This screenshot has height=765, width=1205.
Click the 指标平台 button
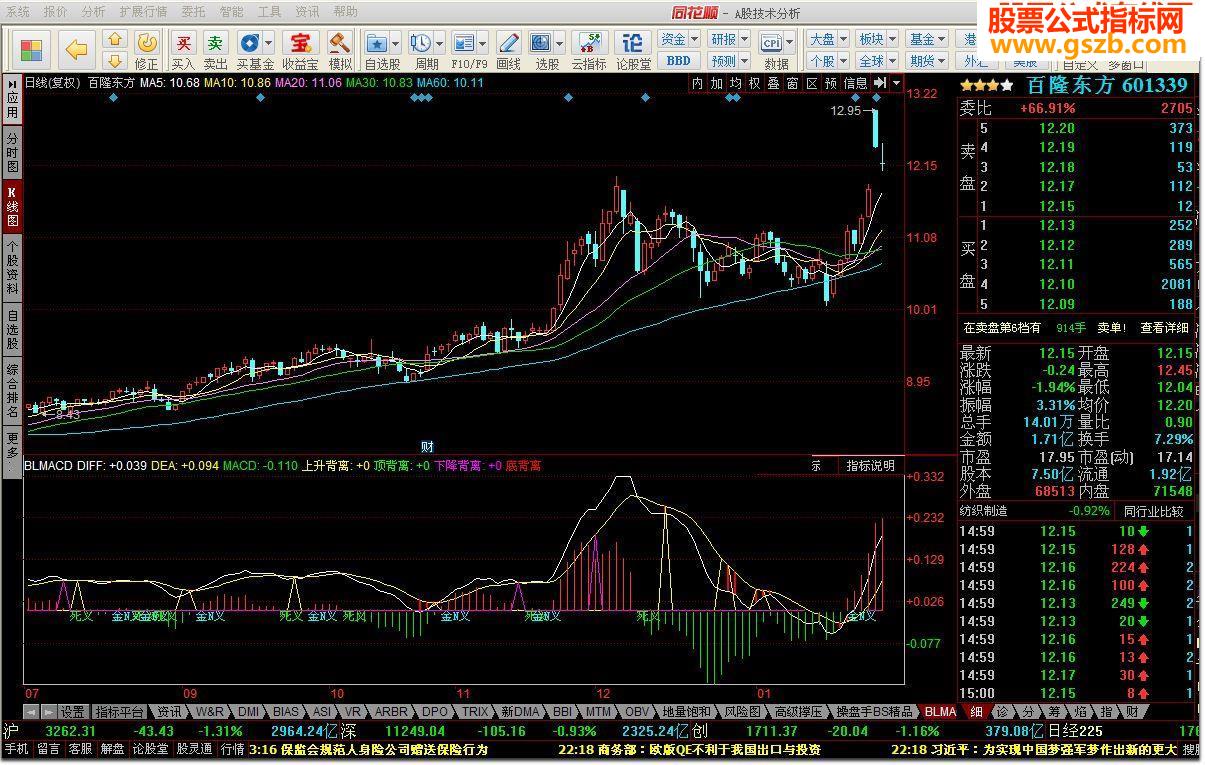tap(119, 712)
